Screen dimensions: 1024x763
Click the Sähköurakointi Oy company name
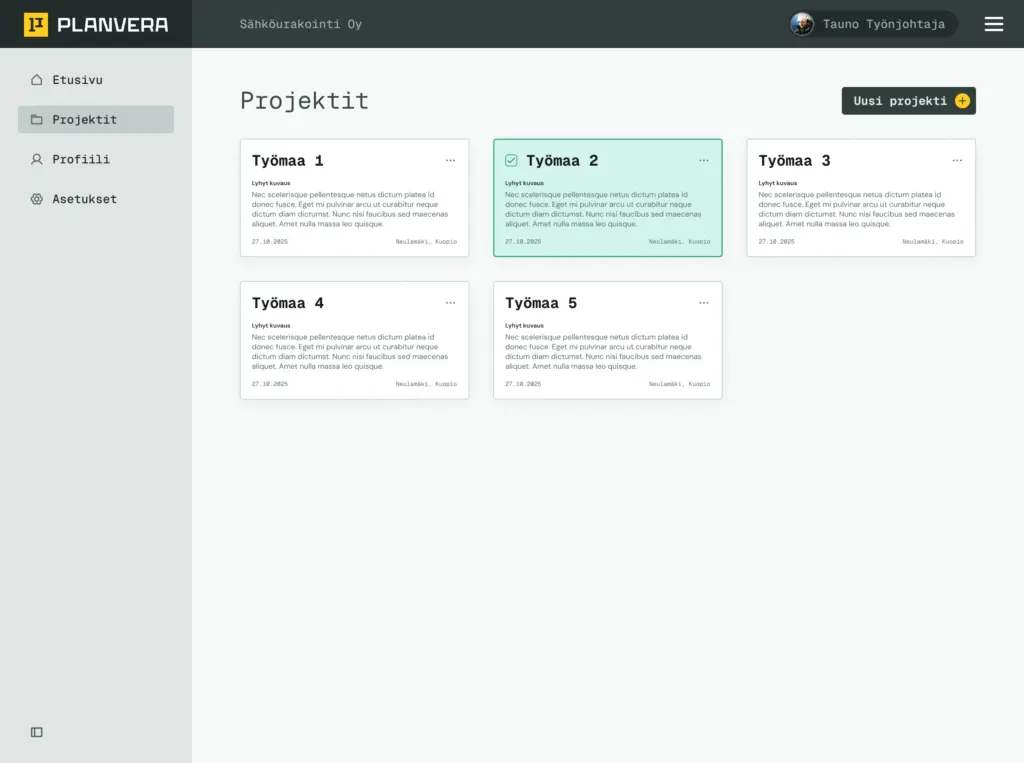click(300, 24)
